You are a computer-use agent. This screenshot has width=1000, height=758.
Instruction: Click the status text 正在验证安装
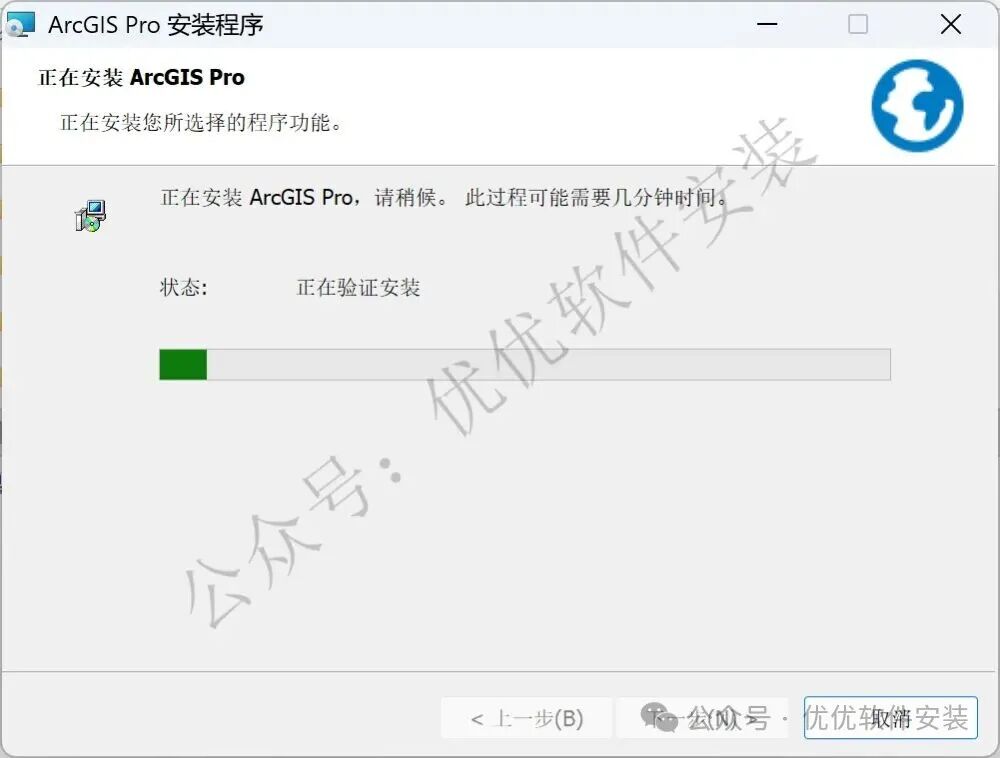point(358,288)
